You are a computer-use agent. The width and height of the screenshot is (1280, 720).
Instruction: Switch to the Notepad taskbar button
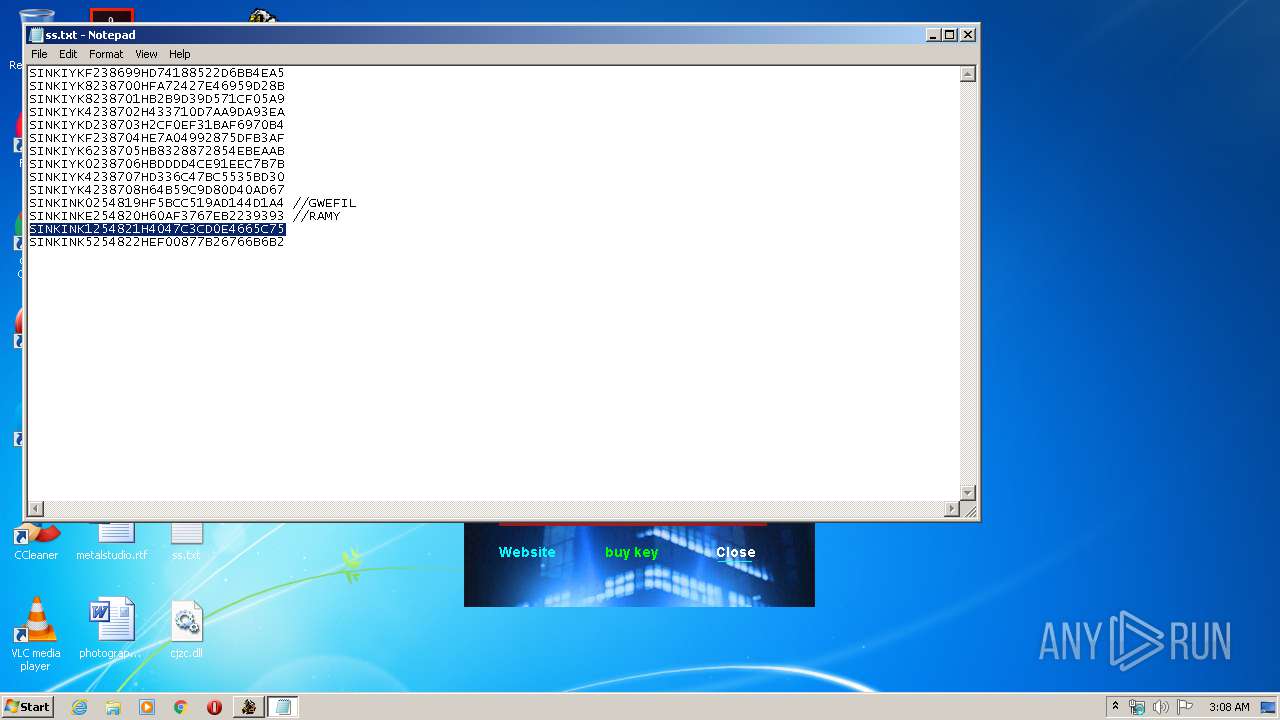click(283, 707)
